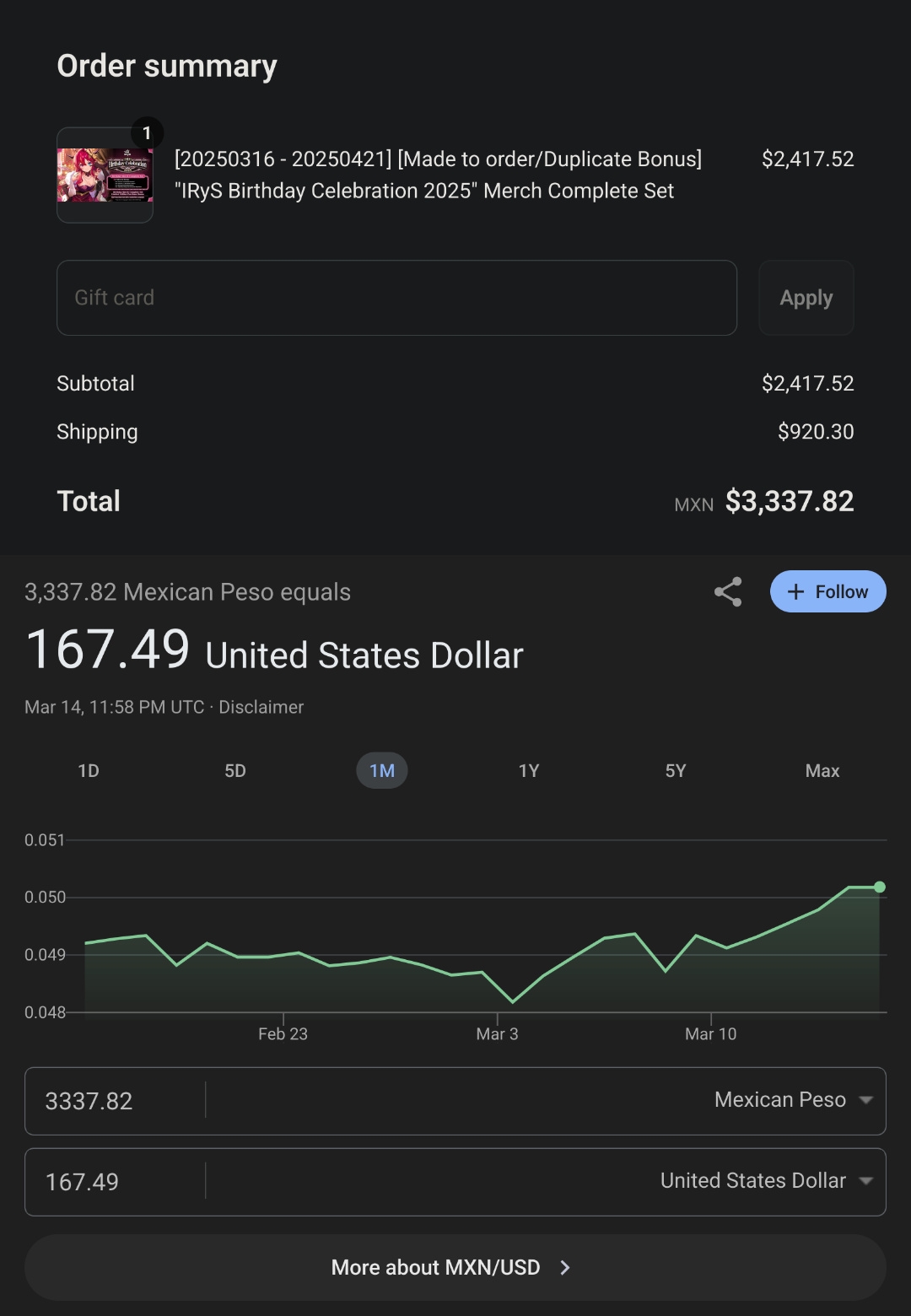The image size is (911, 1316).
Task: Click the Gift card input field
Action: [396, 298]
